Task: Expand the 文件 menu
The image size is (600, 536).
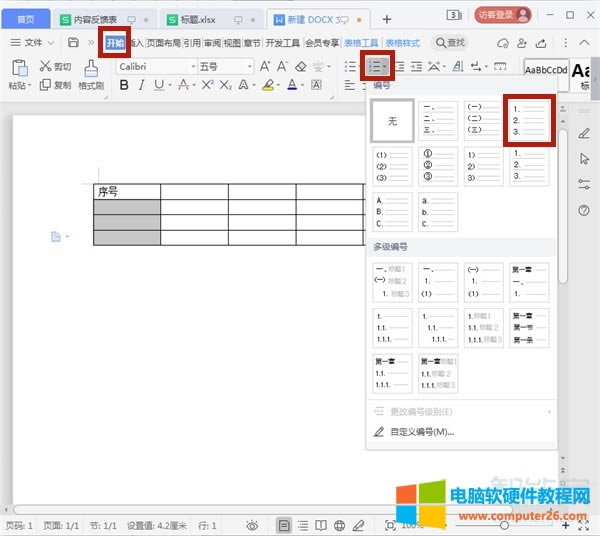Action: pyautogui.click(x=33, y=43)
